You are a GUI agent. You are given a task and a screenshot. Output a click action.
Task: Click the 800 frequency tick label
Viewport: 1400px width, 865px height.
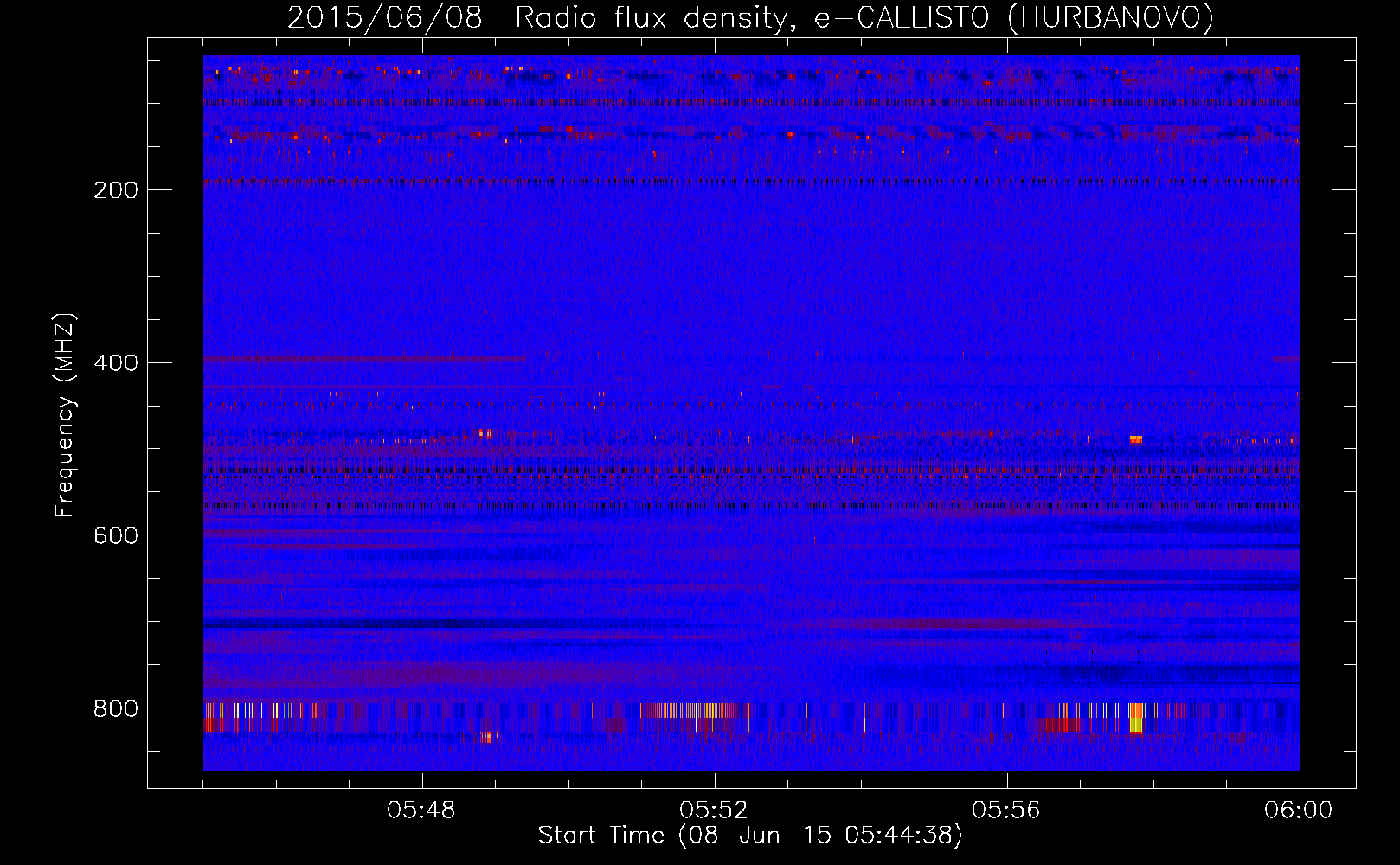116,709
